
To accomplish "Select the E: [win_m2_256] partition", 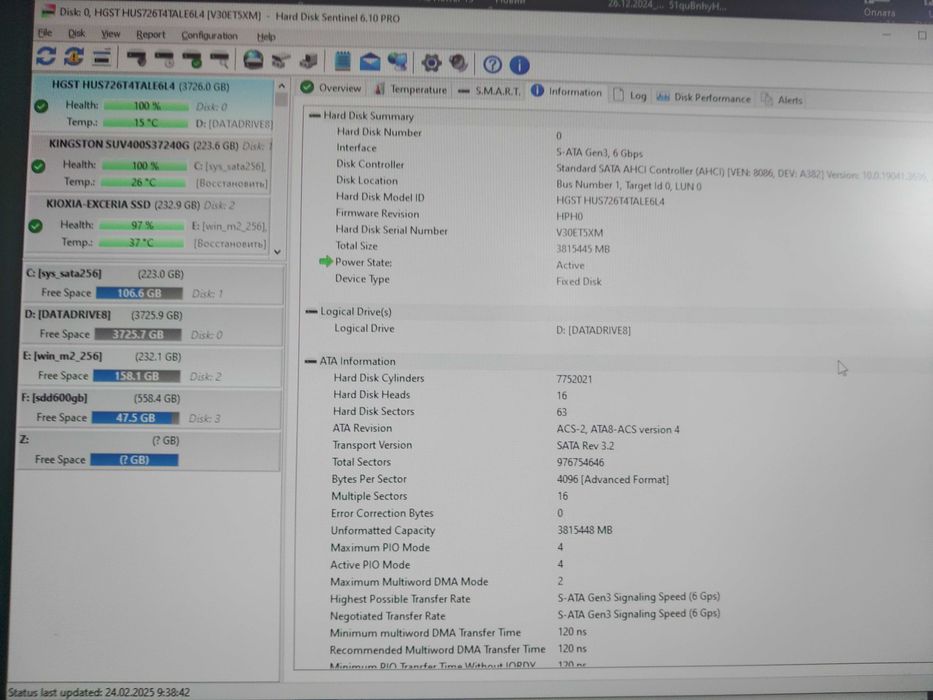I will [150, 367].
